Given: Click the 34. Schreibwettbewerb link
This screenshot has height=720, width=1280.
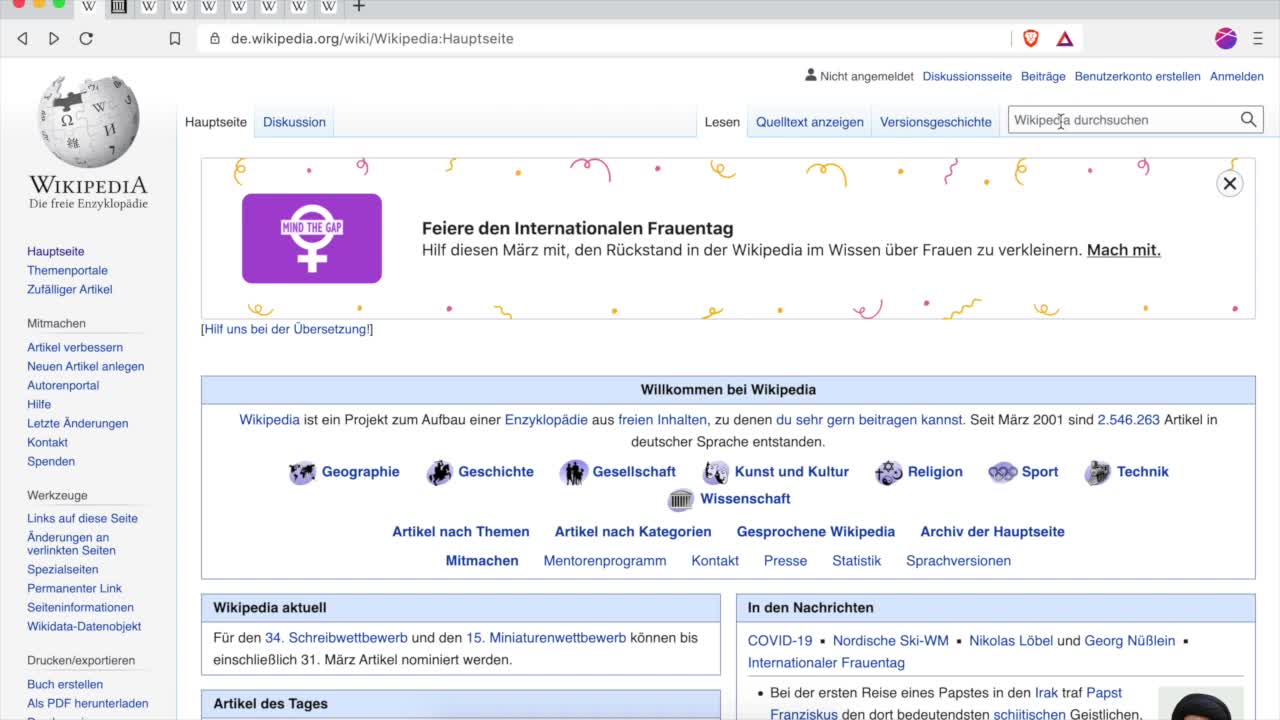Looking at the screenshot, I should point(336,638).
